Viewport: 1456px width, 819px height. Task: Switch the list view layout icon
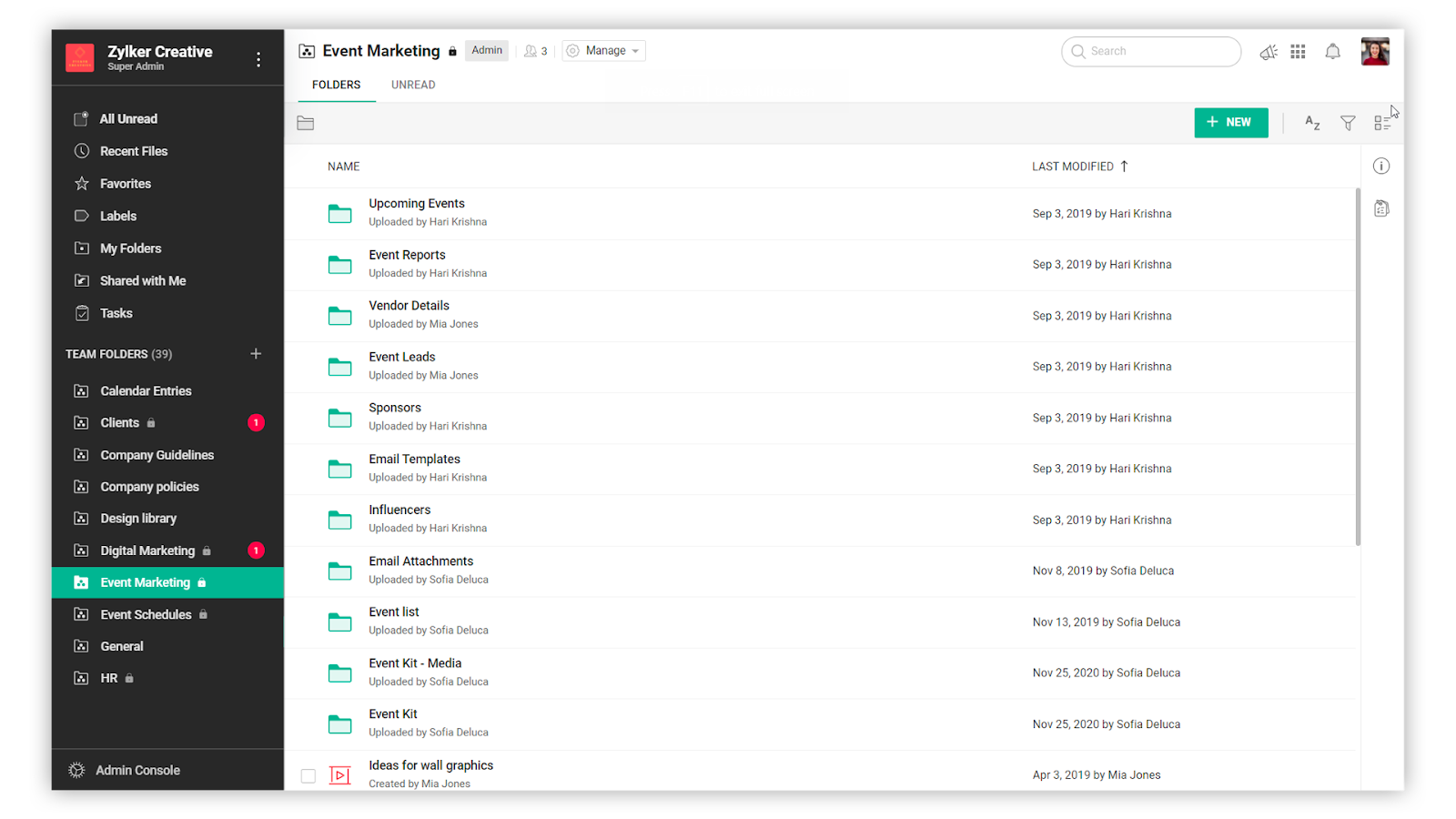tap(1383, 122)
